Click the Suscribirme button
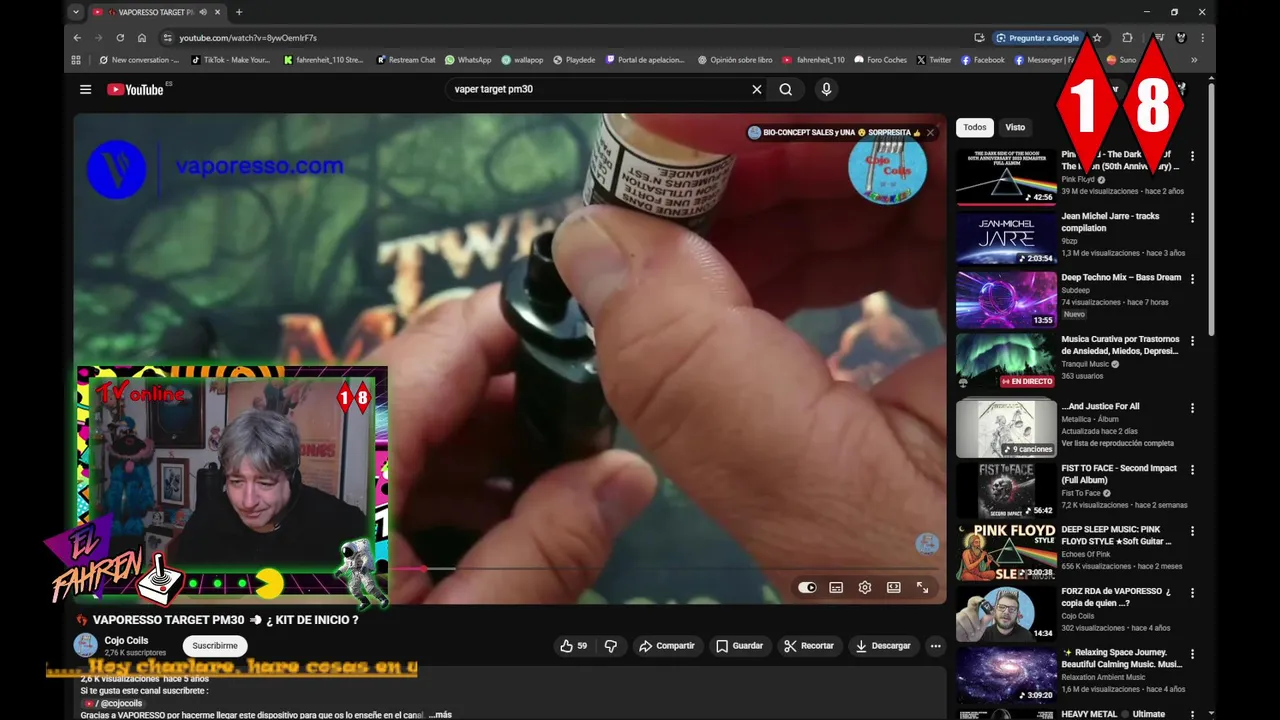This screenshot has width=1280, height=720. coord(215,646)
